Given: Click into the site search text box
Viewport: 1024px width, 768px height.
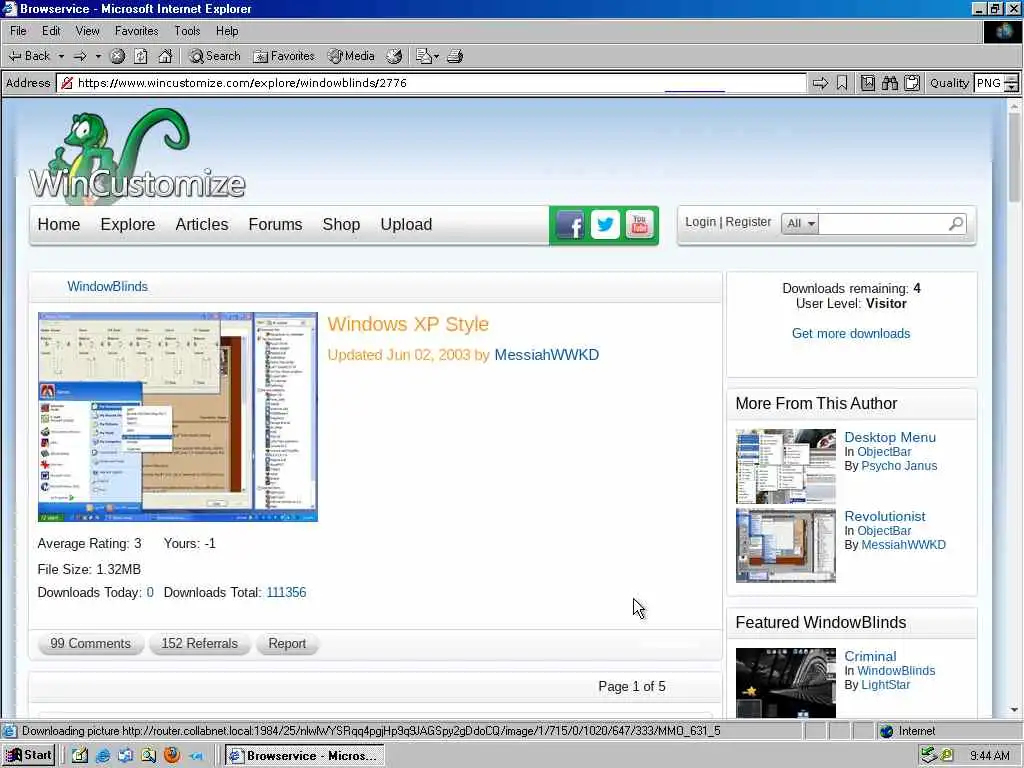Looking at the screenshot, I should pyautogui.click(x=883, y=223).
